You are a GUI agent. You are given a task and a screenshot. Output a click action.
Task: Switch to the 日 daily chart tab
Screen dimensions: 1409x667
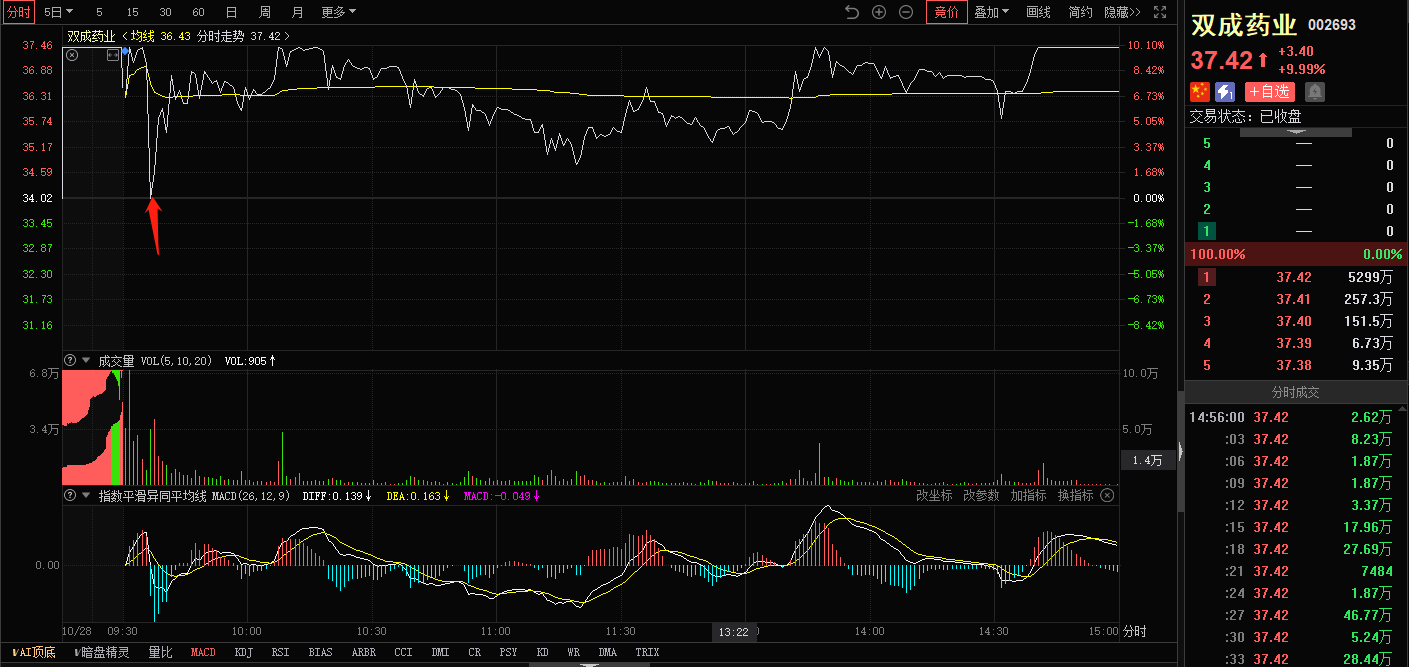[231, 12]
